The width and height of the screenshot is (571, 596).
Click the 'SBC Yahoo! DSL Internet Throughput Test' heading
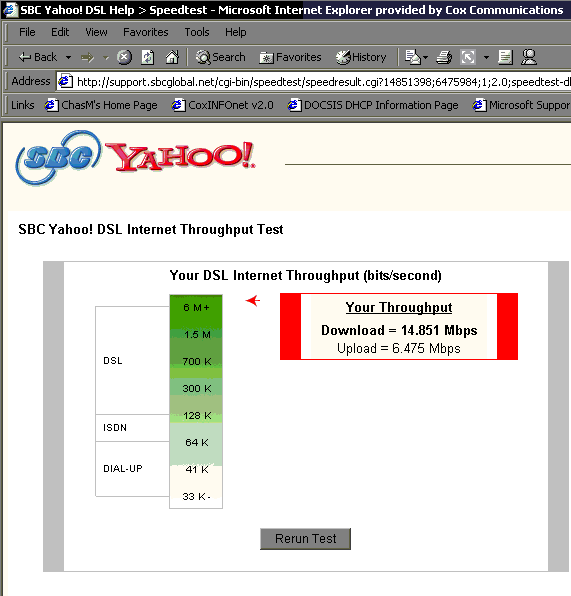point(151,230)
